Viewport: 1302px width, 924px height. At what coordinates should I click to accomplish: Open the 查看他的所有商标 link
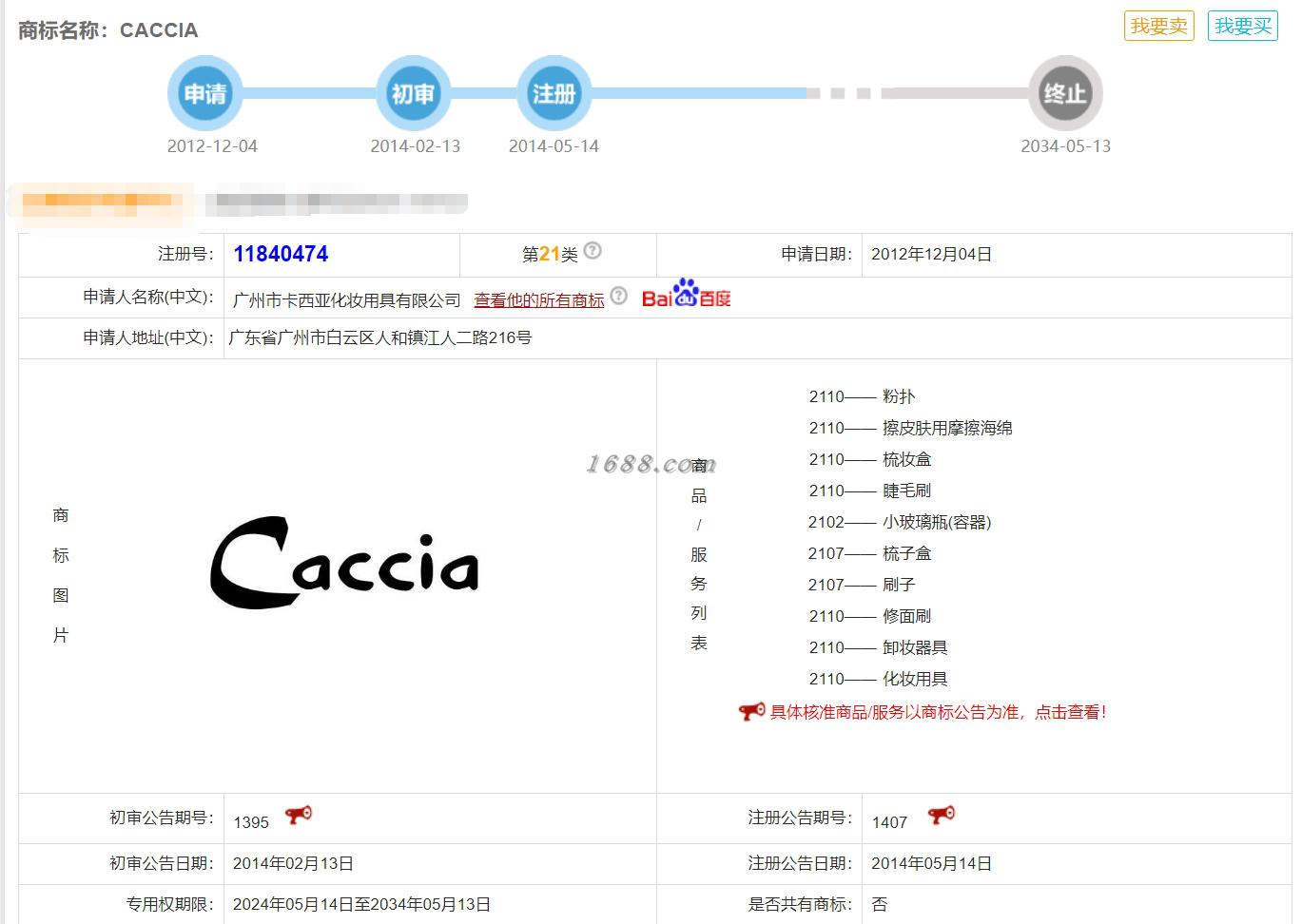[x=539, y=300]
